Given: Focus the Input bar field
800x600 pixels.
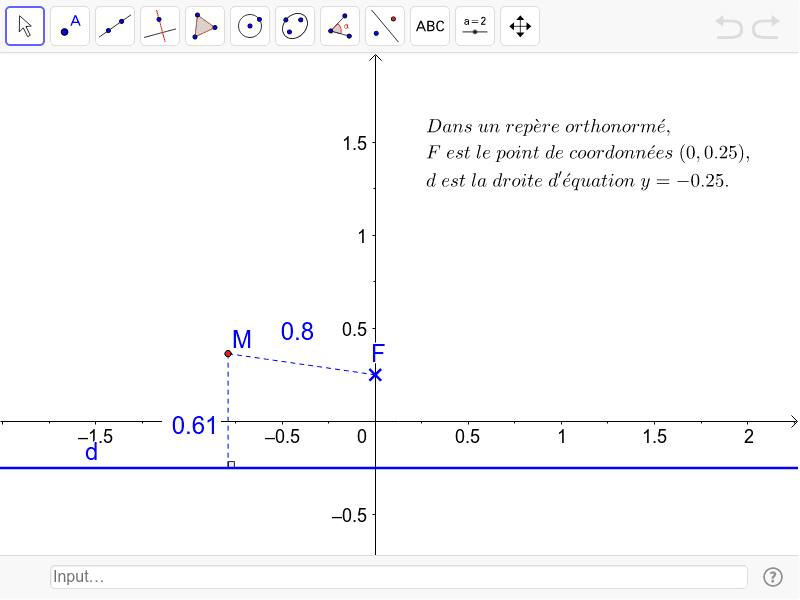Looking at the screenshot, I should pyautogui.click(x=399, y=577).
